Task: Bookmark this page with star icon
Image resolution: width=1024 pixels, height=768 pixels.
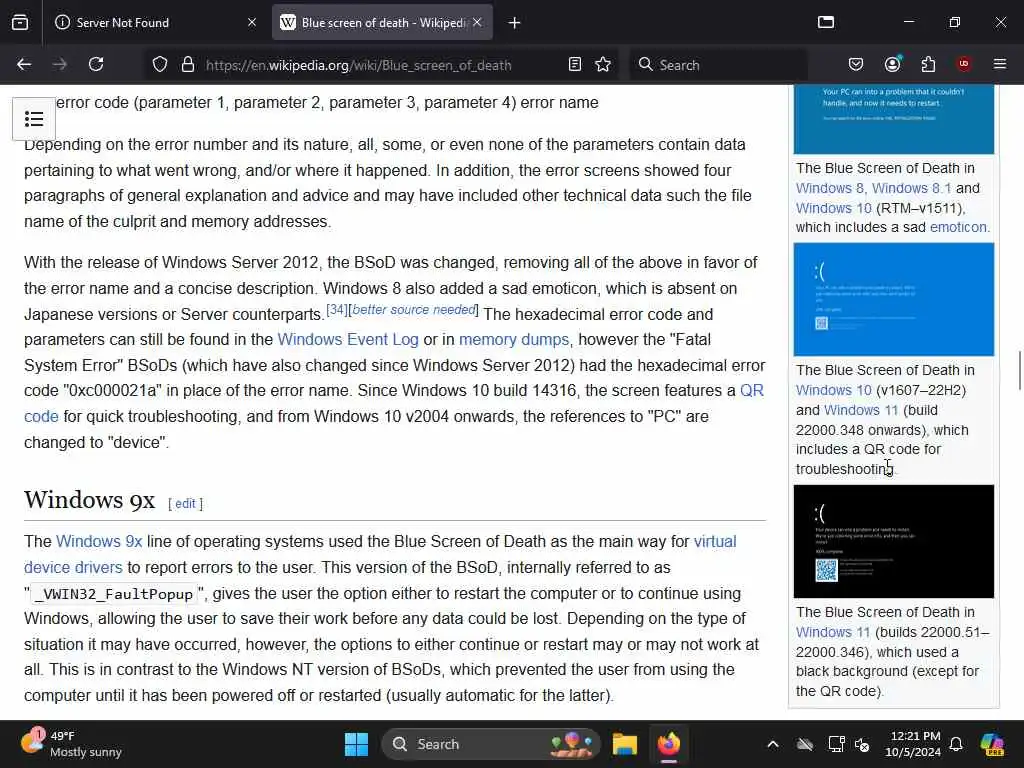Action: click(x=603, y=65)
